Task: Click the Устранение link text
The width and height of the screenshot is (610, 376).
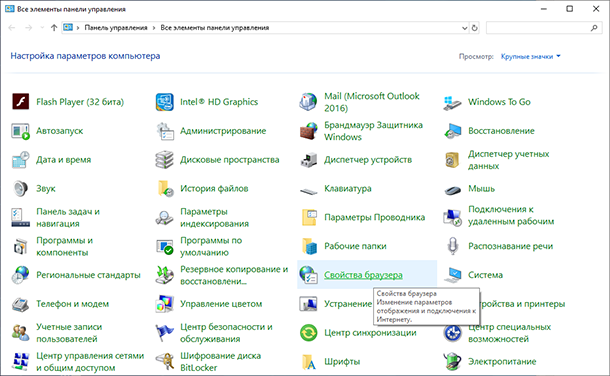Action: (348, 304)
